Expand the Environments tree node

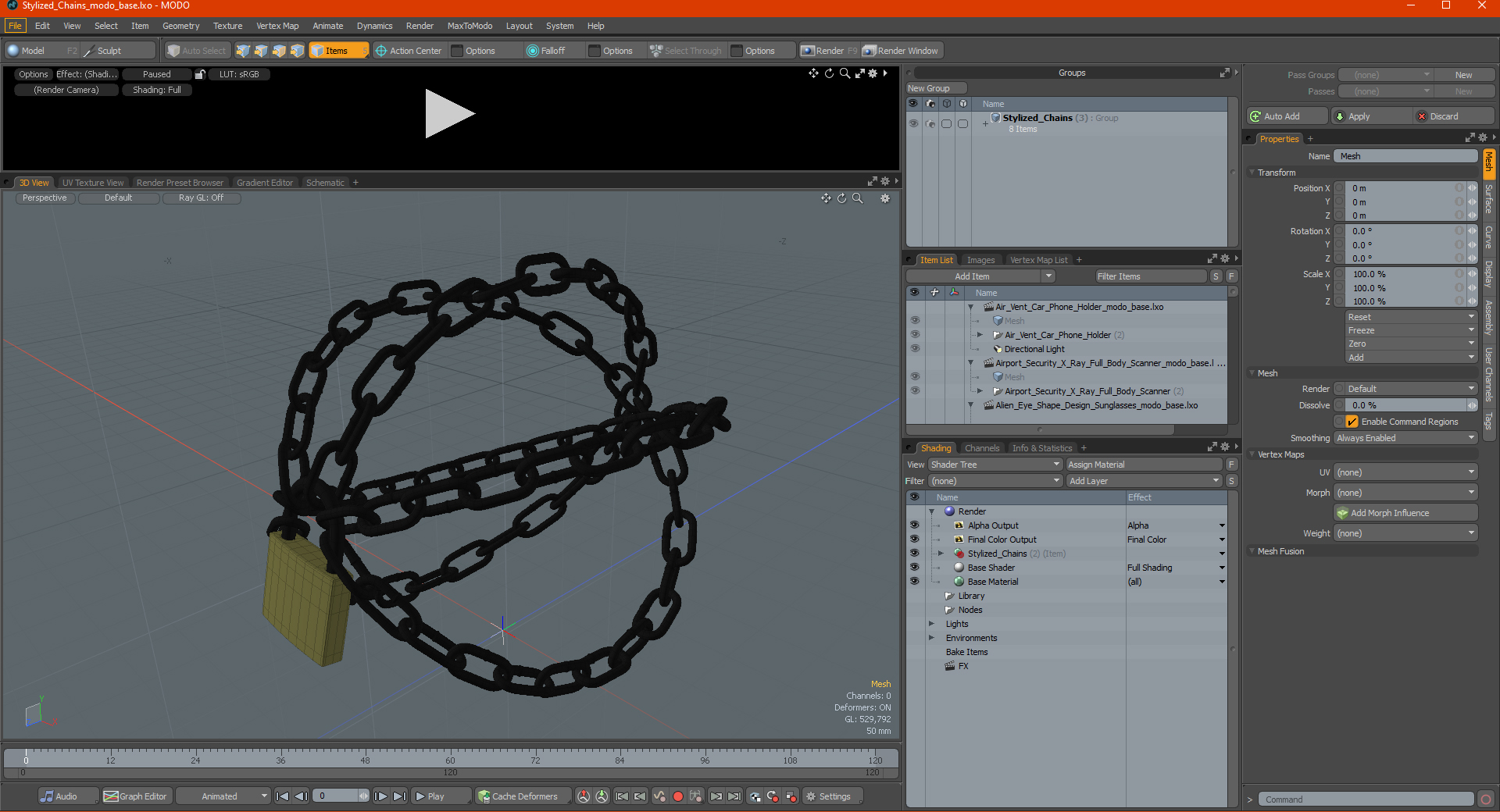coord(931,638)
